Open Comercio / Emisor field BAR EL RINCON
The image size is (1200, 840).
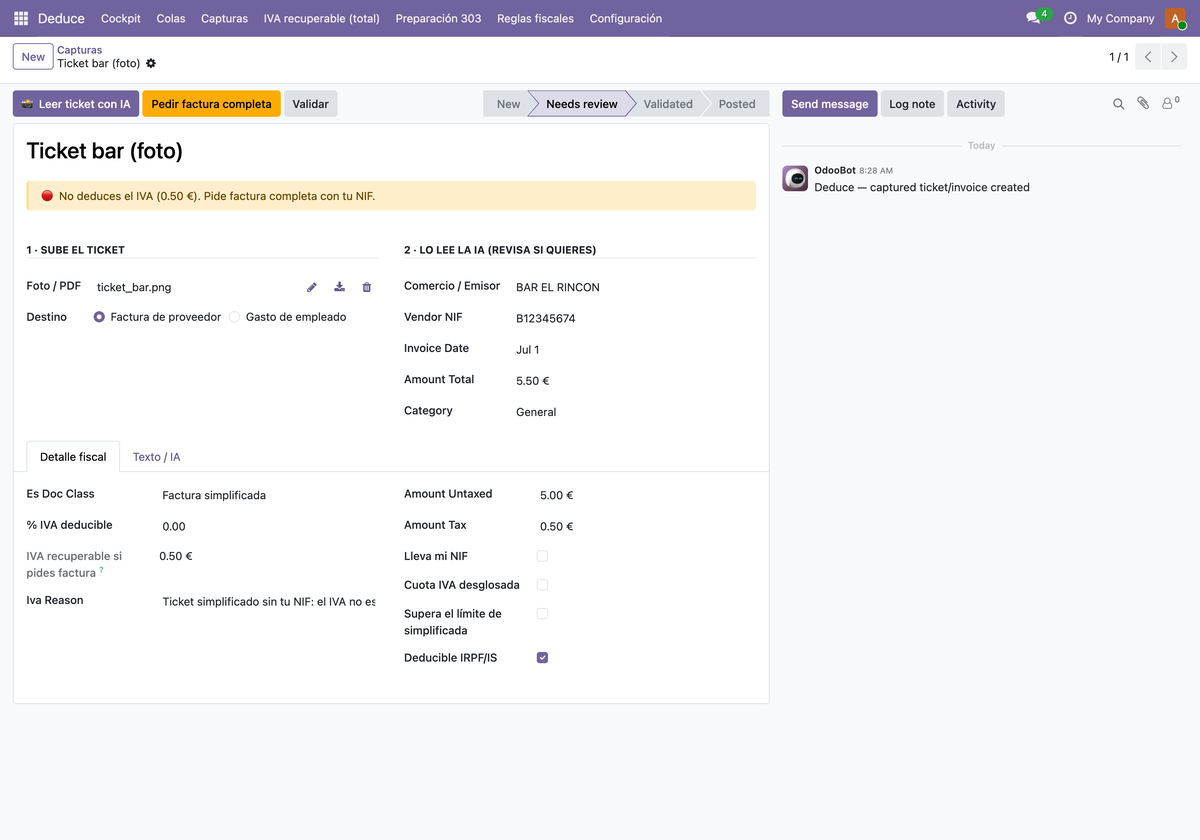pos(635,287)
